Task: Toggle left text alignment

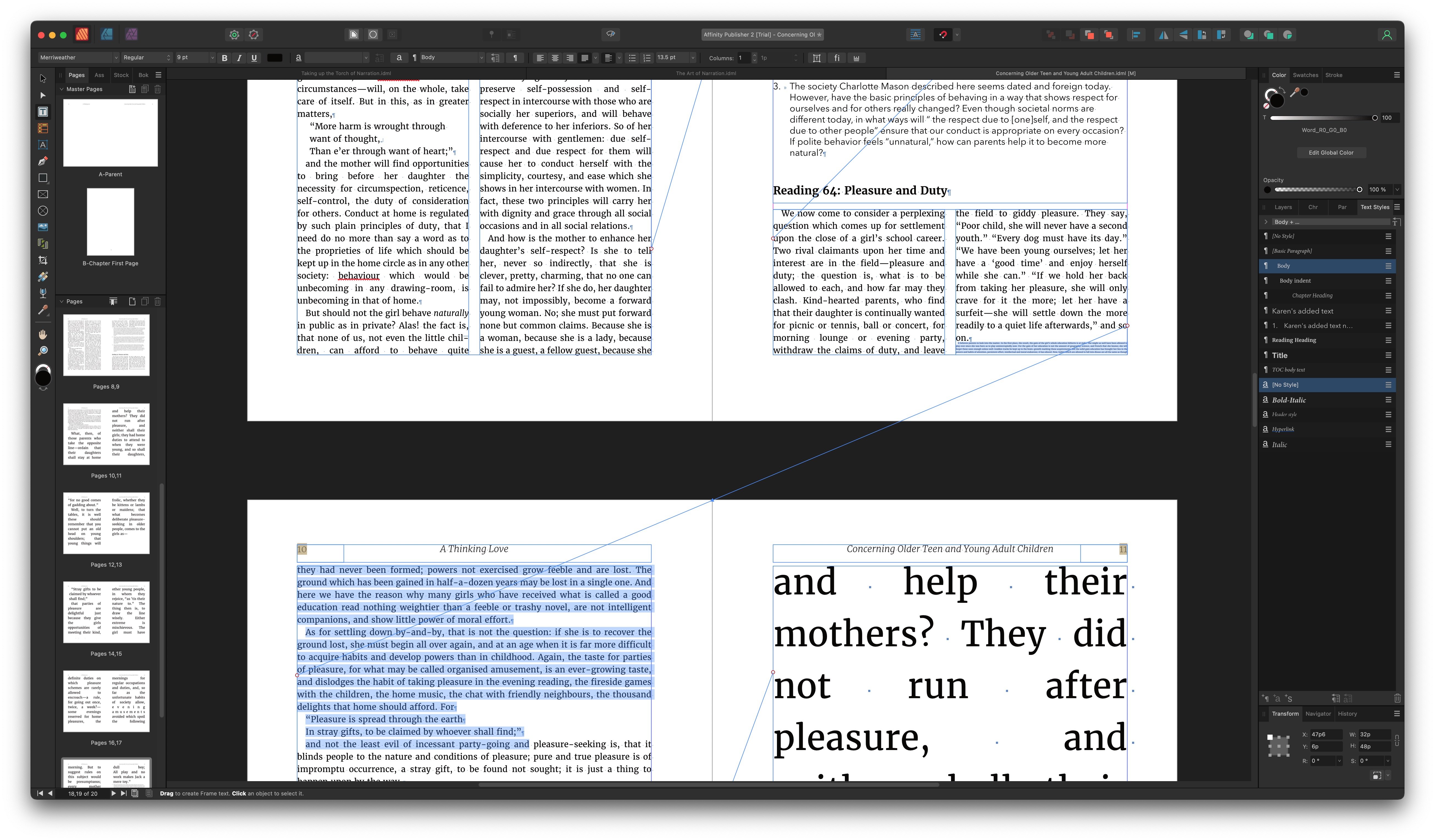Action: point(540,57)
